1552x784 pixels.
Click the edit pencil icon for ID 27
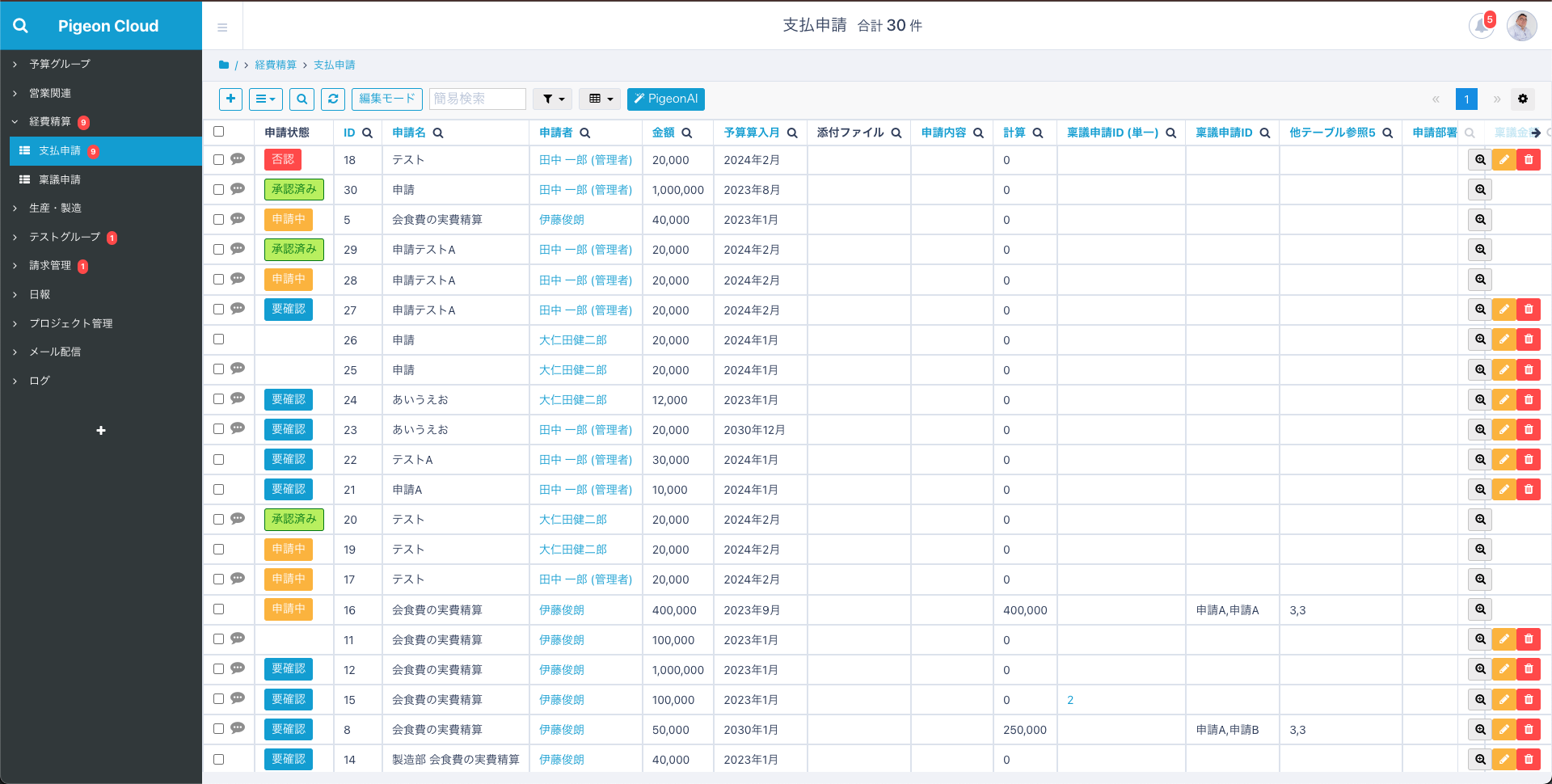pyautogui.click(x=1503, y=310)
